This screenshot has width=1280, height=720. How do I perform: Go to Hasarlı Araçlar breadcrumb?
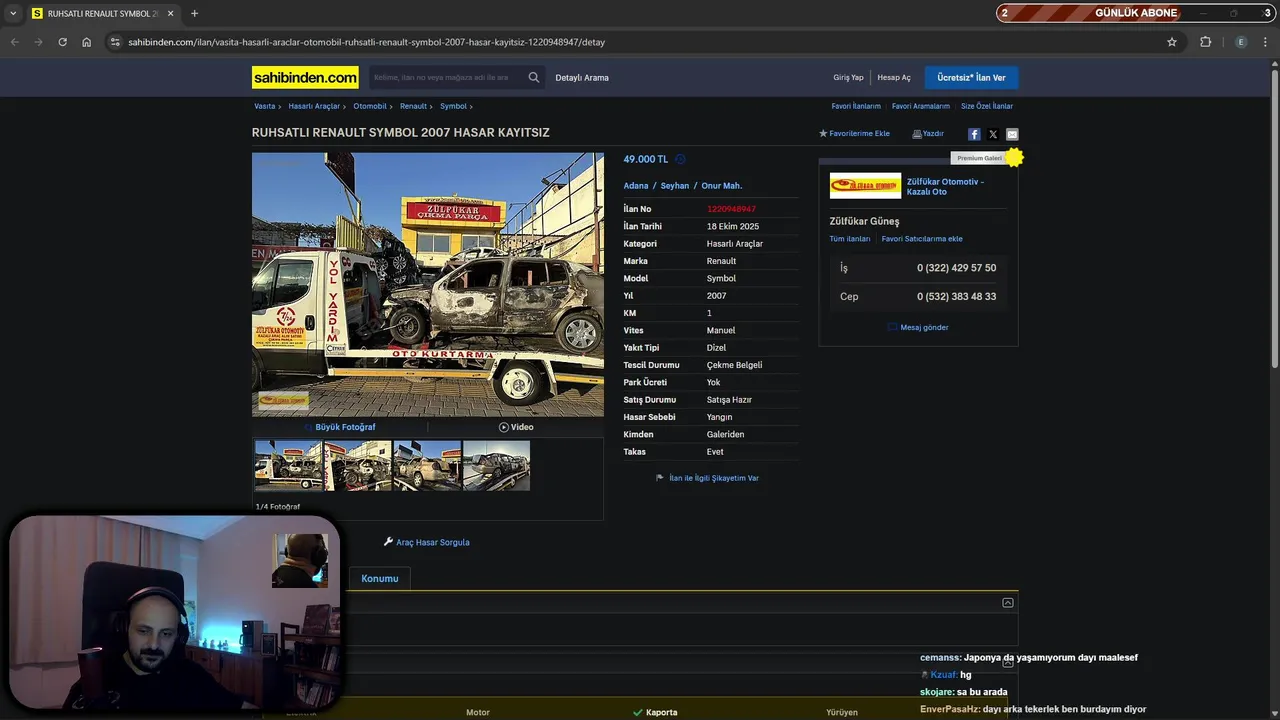tap(314, 106)
